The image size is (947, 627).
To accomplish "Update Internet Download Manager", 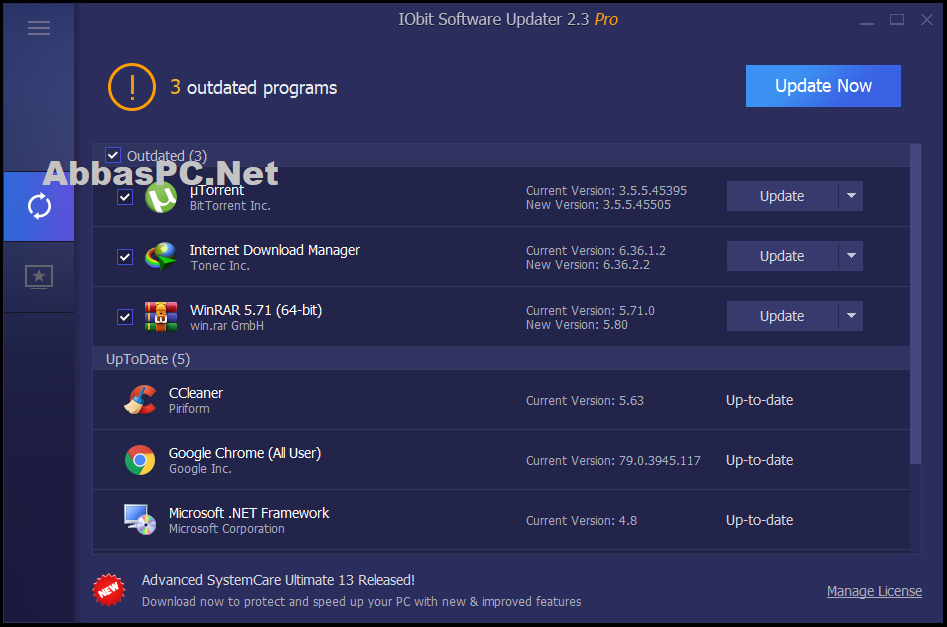I will (x=782, y=256).
